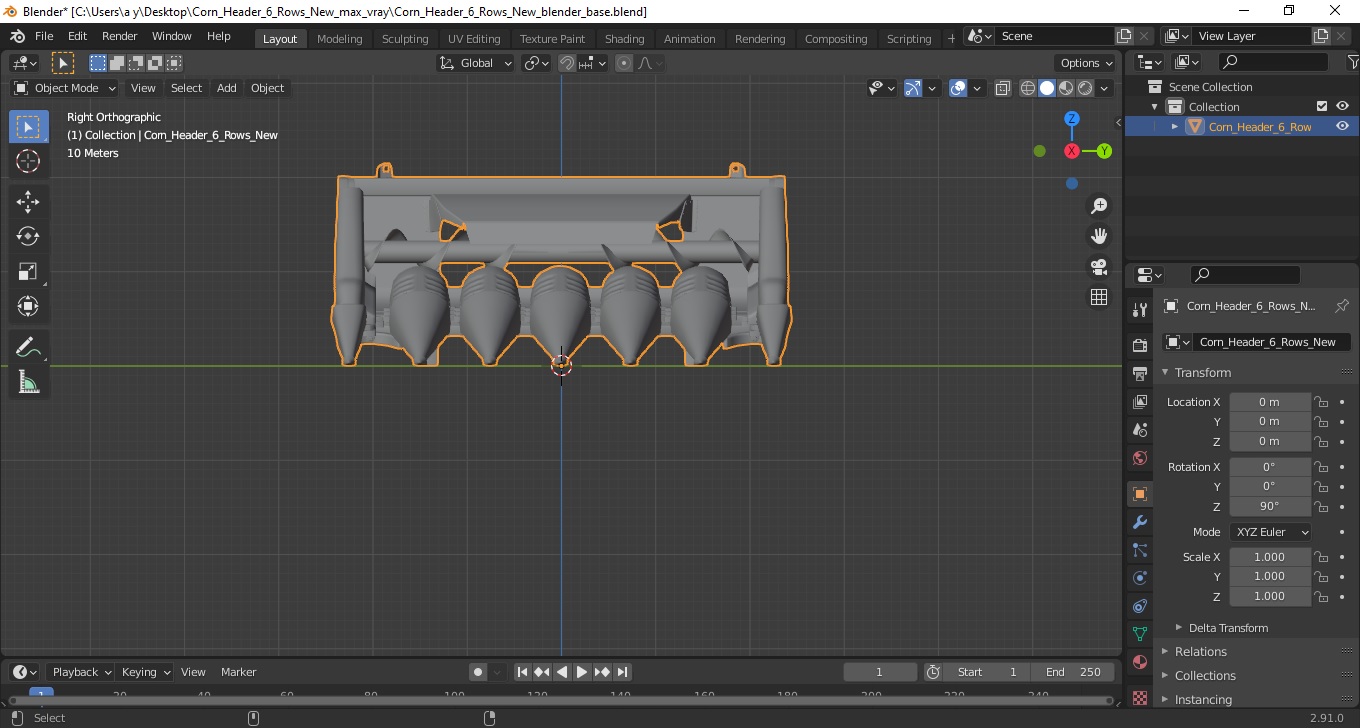The image size is (1360, 728).
Task: Open the viewport shading options arrow
Action: (1105, 88)
